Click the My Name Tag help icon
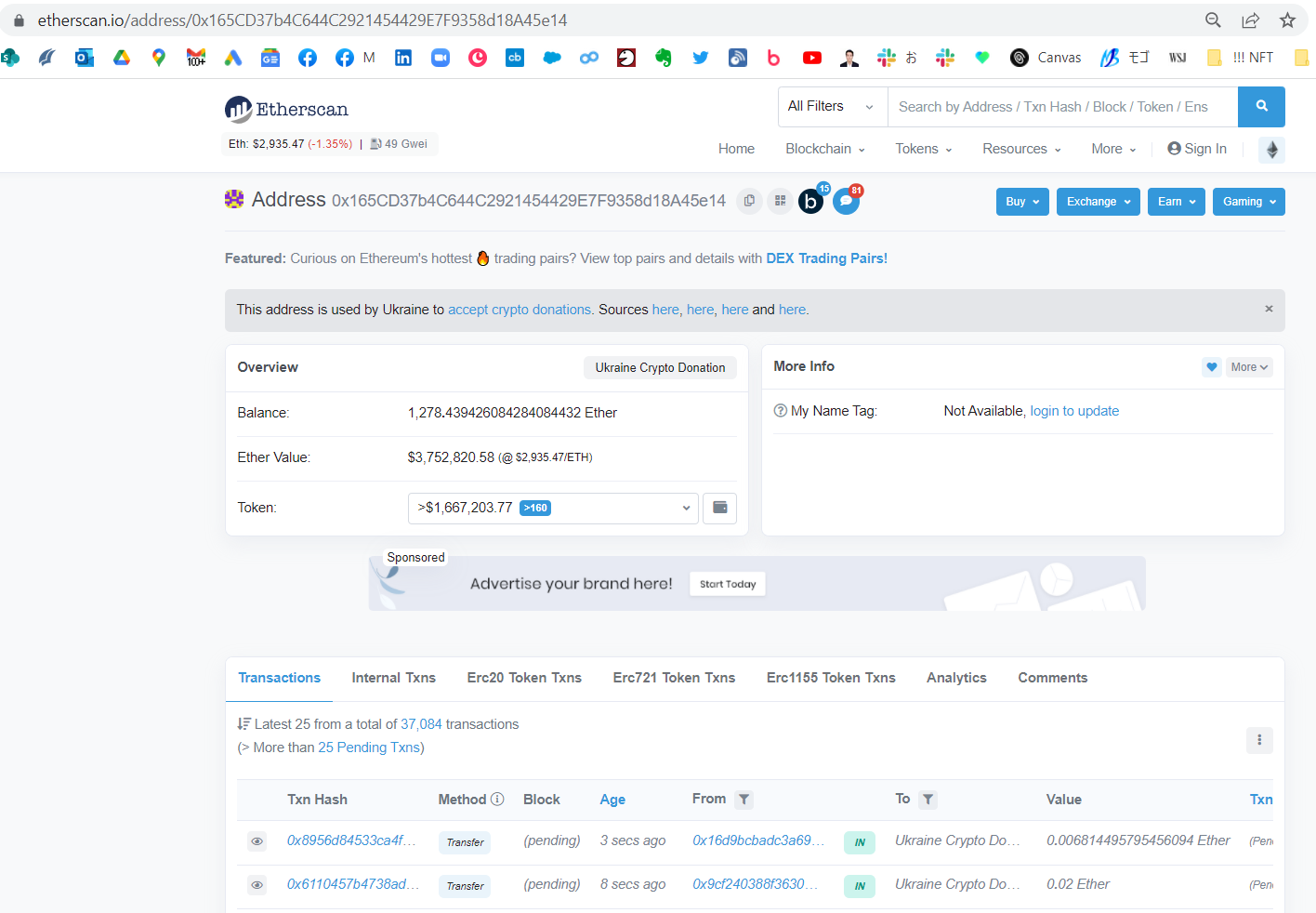 point(781,411)
